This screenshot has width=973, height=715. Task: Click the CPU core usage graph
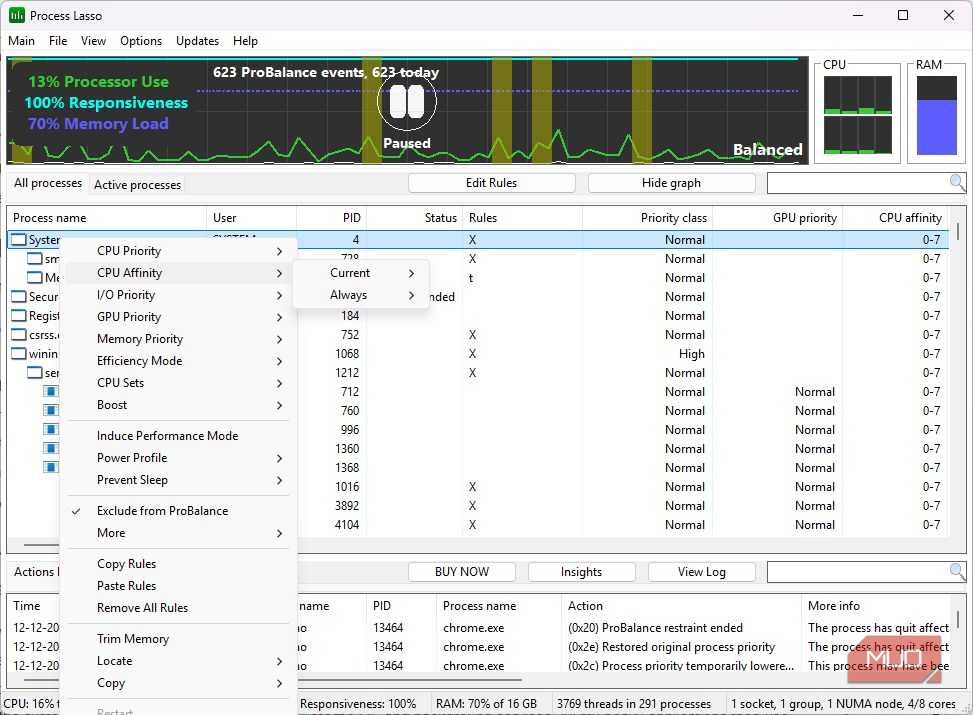click(858, 115)
